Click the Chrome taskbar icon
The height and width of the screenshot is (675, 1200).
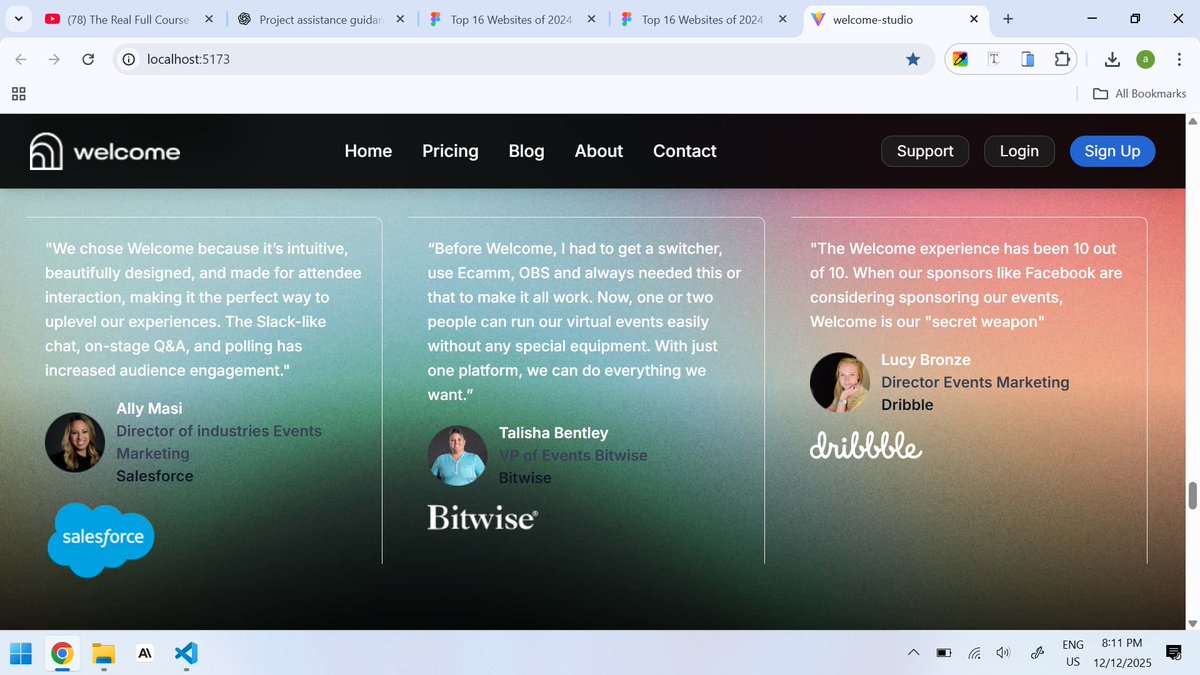[x=62, y=654]
